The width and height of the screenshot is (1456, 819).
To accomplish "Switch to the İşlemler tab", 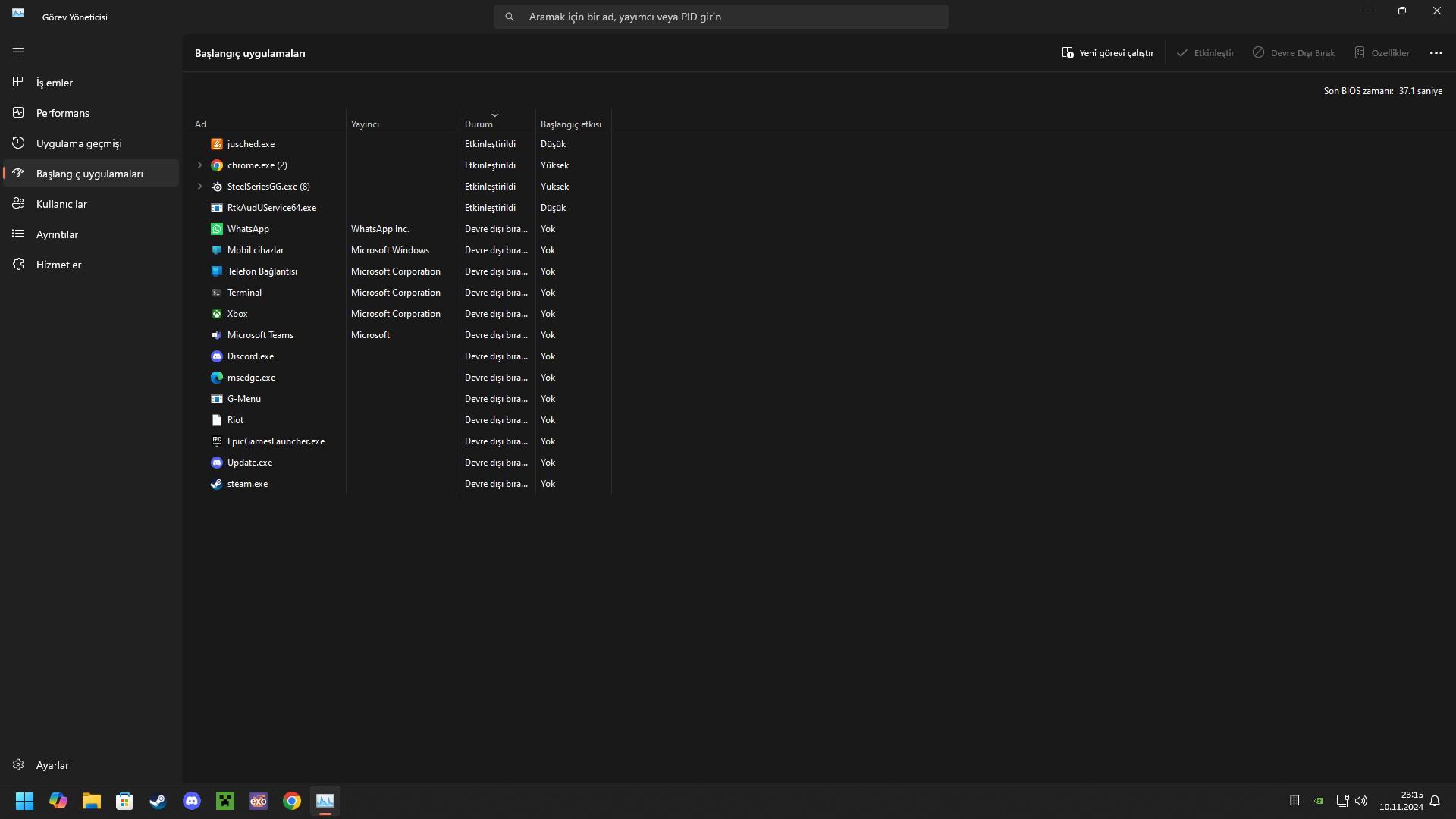I will click(55, 83).
